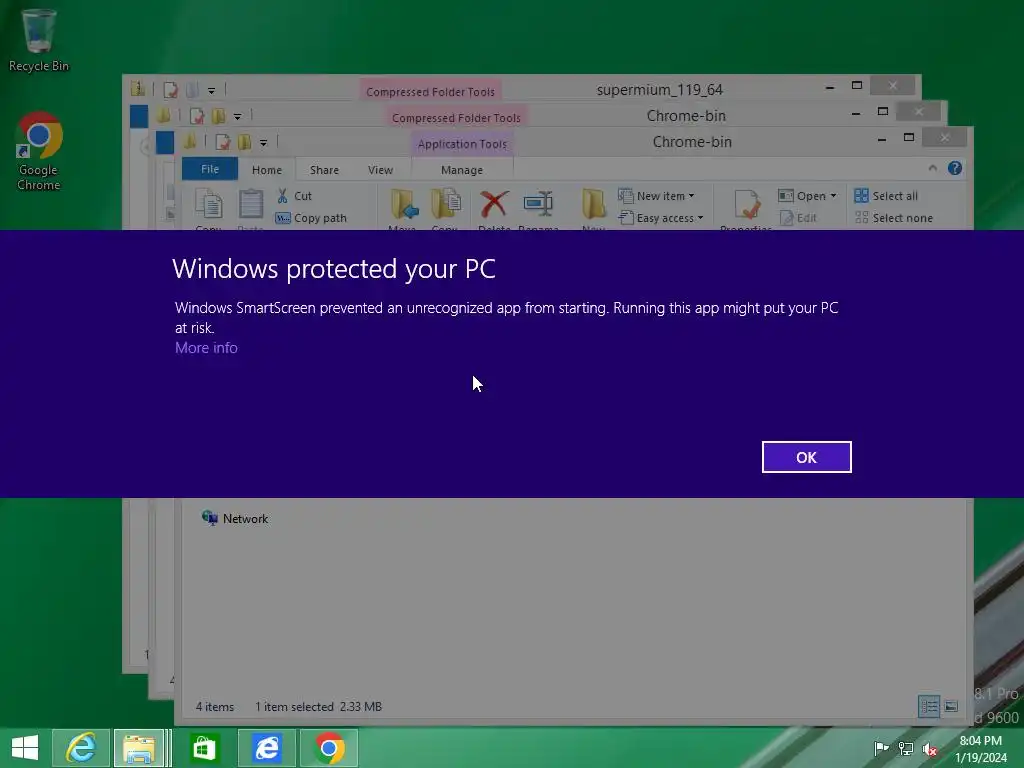Open the Manage ribbon tab
Screen dimensions: 1024x768
[x=462, y=170]
